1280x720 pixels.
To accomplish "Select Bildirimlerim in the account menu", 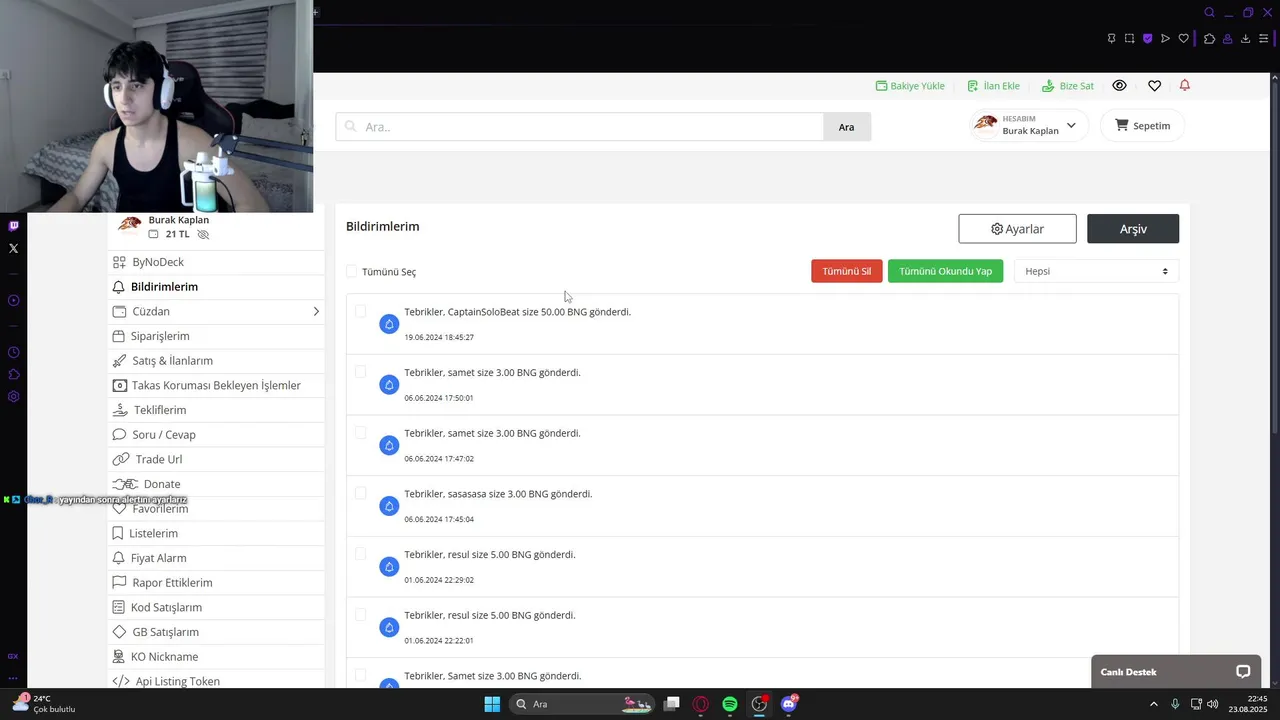I will pyautogui.click(x=216, y=287).
